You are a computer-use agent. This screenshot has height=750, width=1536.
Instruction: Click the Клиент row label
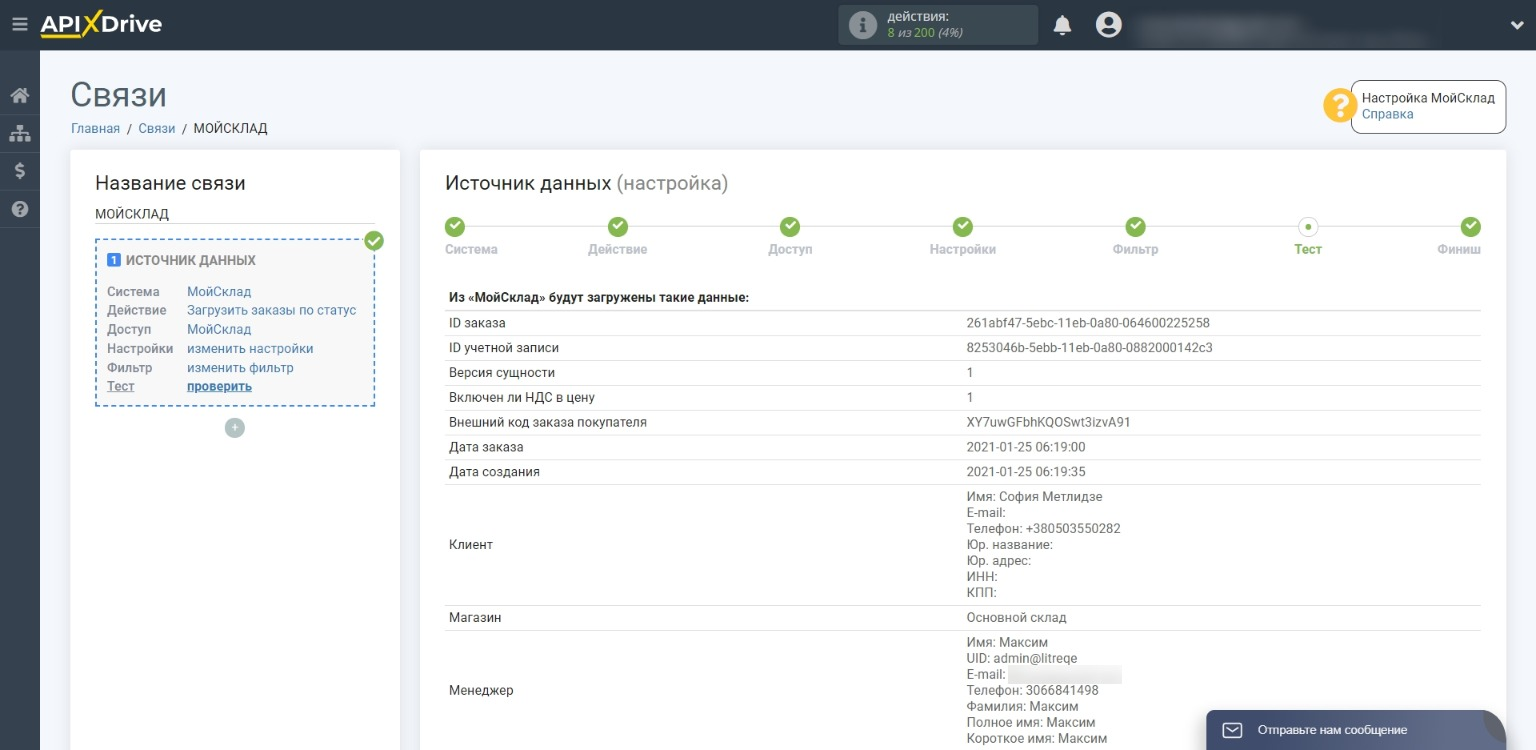(471, 545)
